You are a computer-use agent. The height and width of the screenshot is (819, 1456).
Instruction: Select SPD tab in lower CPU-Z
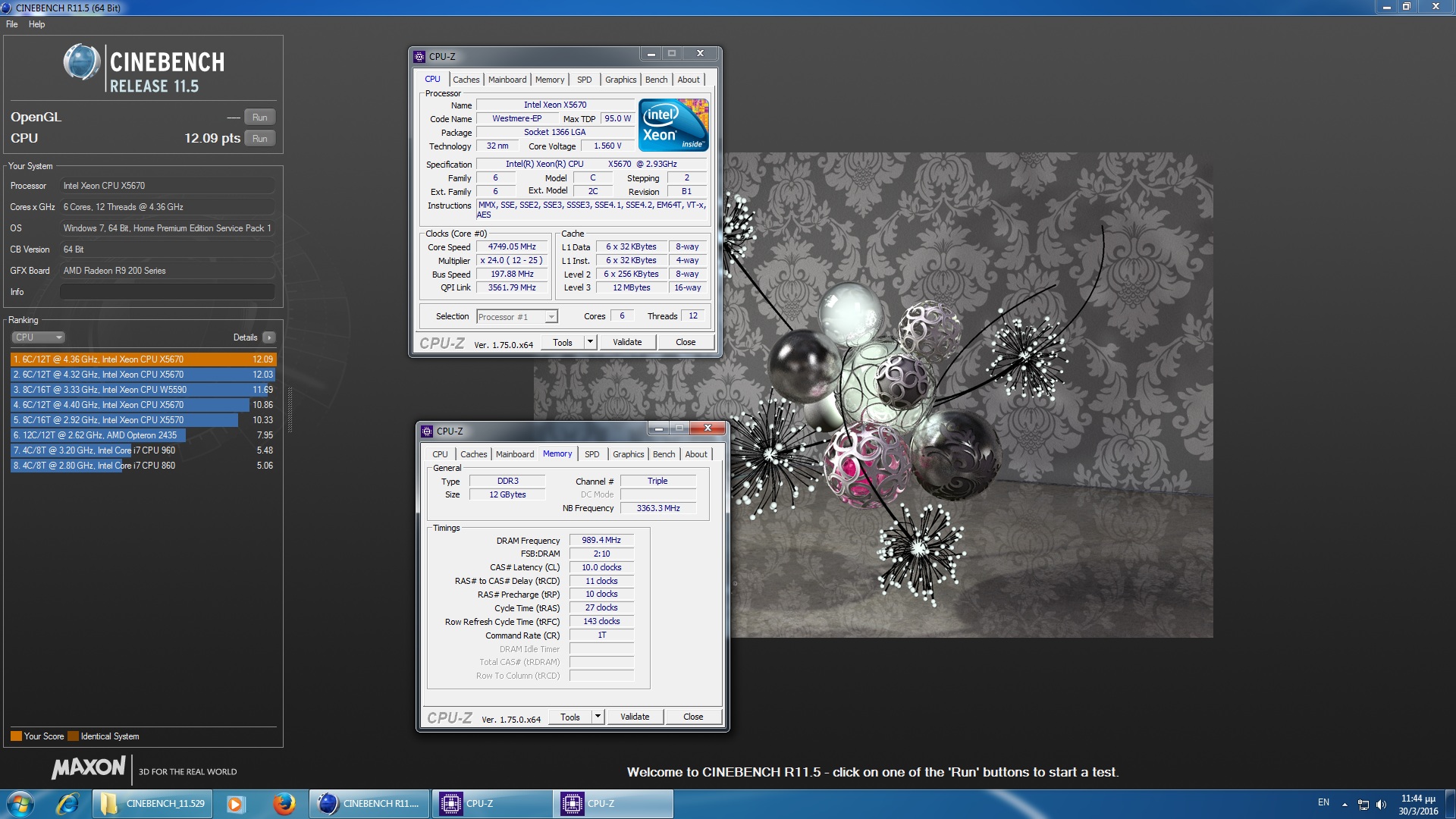(x=591, y=454)
